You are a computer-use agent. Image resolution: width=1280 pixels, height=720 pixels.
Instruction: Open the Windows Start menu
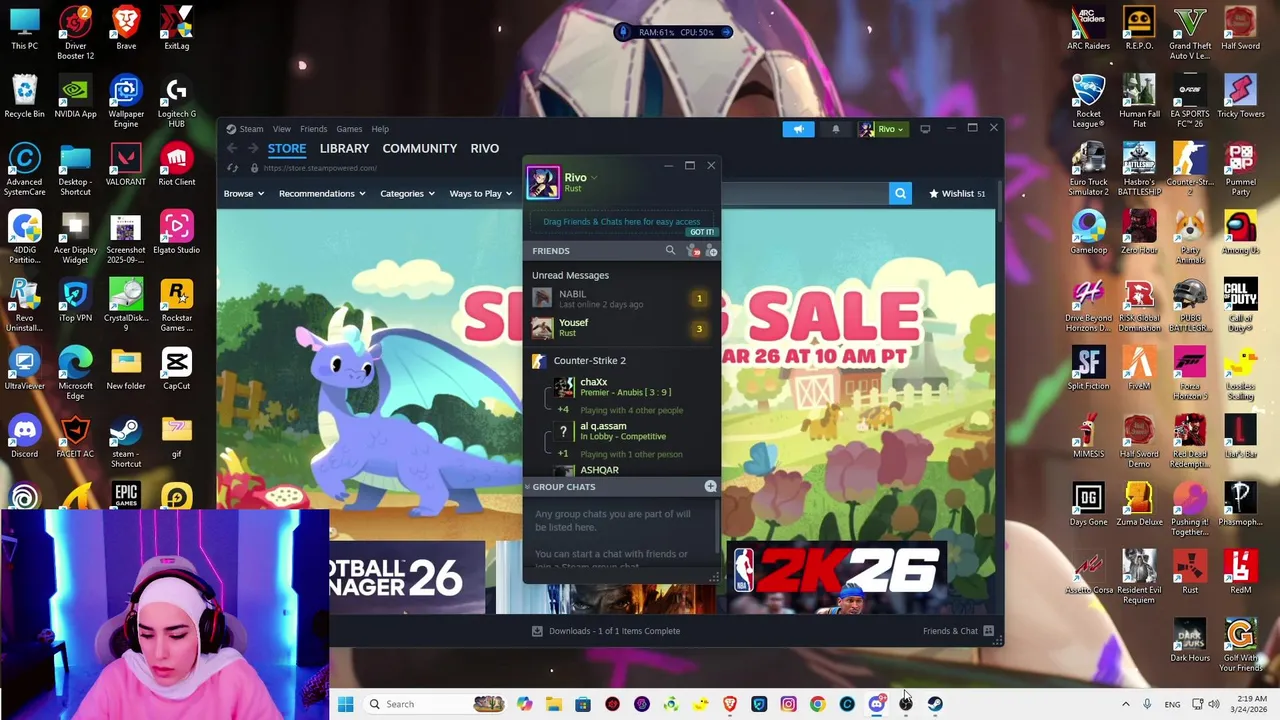click(345, 704)
